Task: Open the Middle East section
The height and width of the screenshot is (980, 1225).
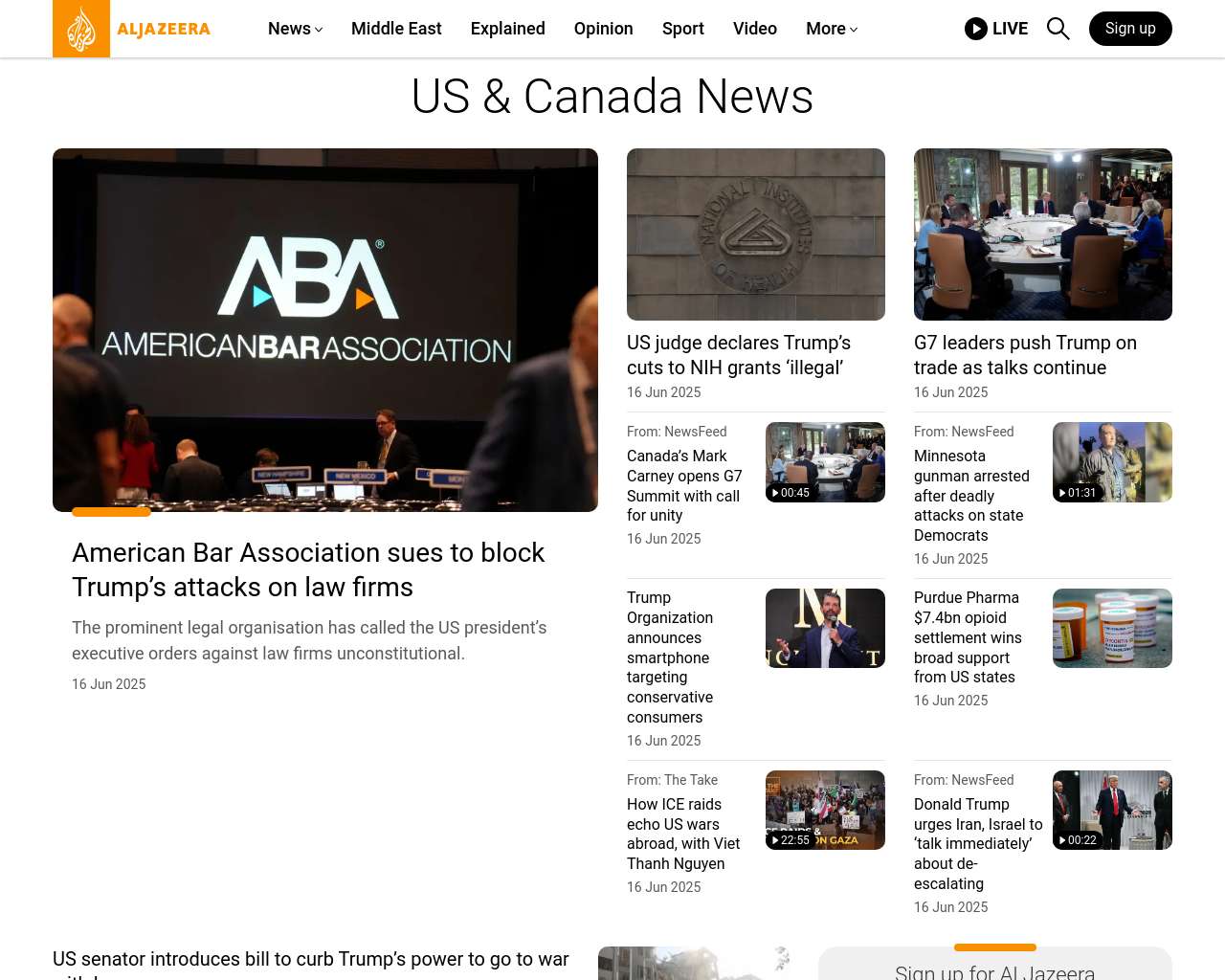Action: click(396, 29)
